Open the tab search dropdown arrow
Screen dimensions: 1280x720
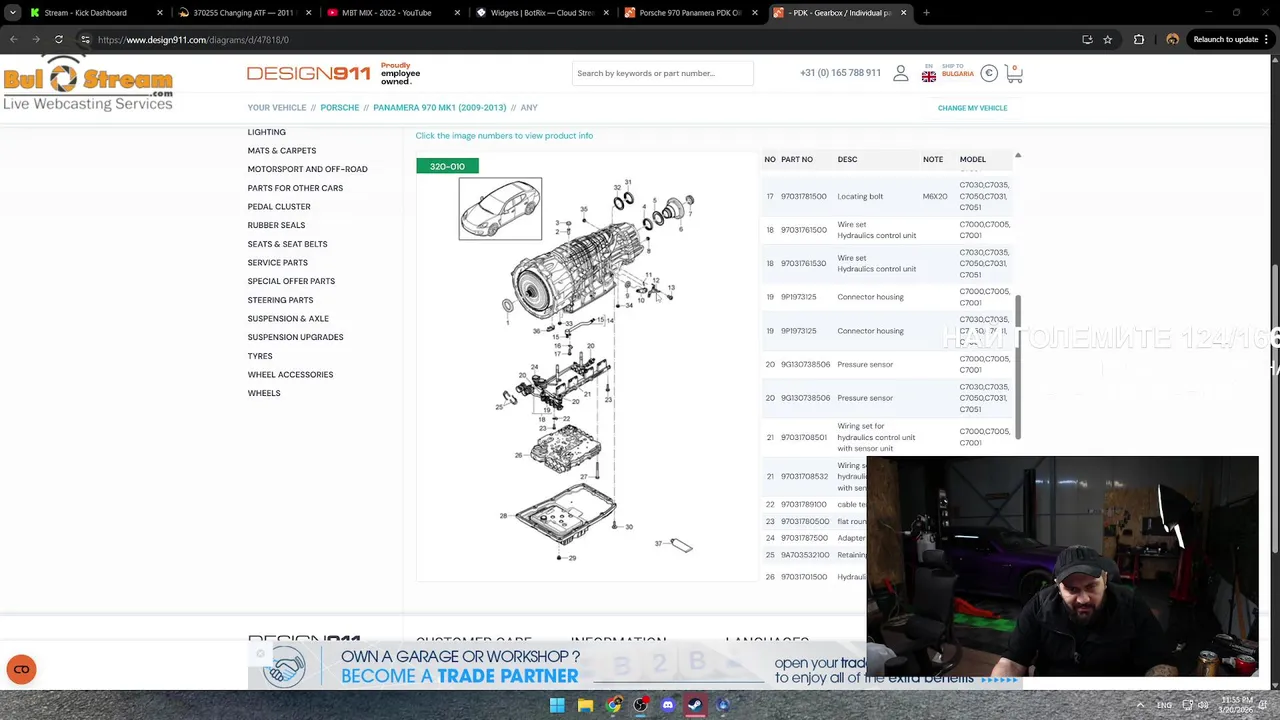point(12,13)
